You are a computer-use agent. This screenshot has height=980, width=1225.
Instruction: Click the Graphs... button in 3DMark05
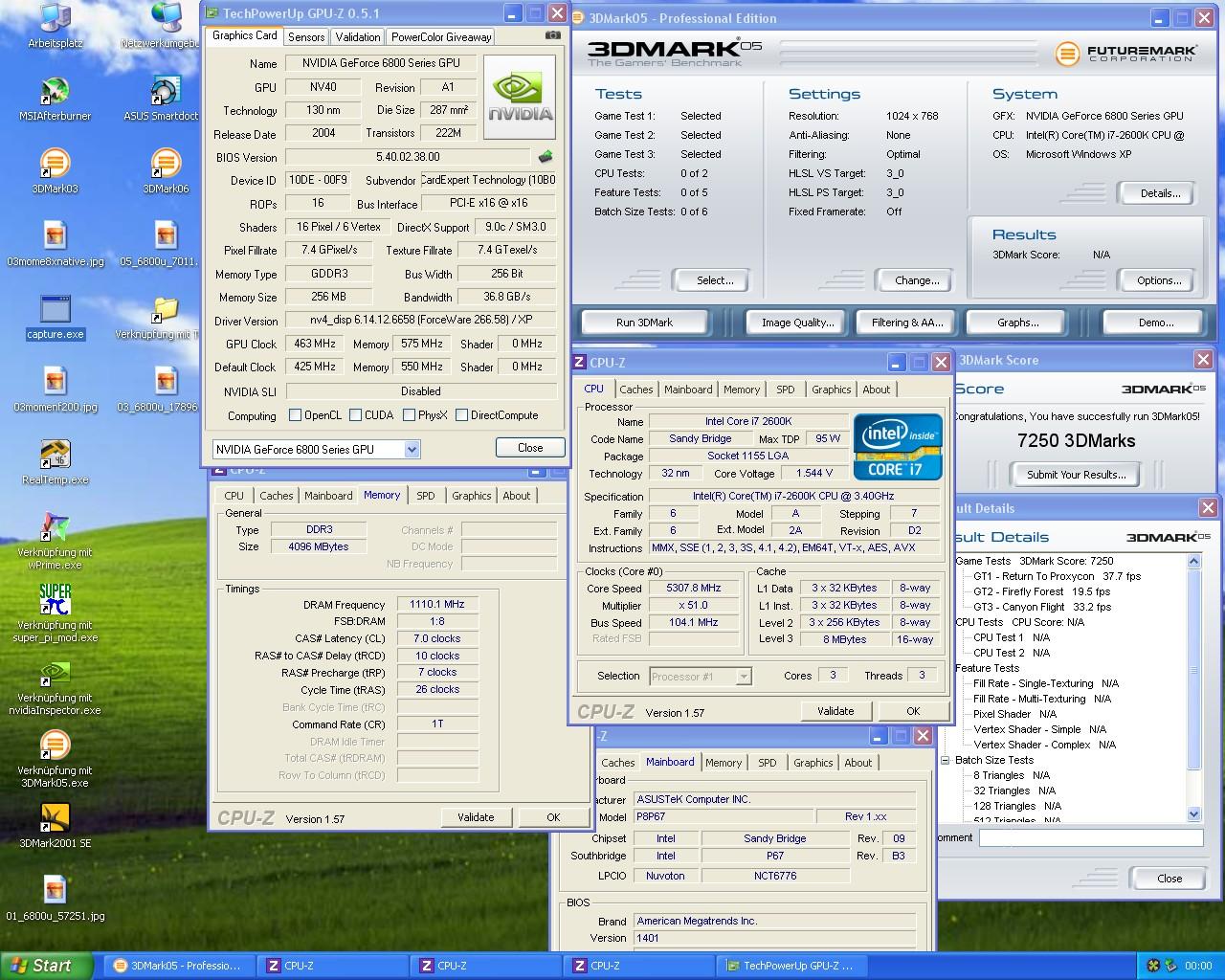(x=1018, y=323)
